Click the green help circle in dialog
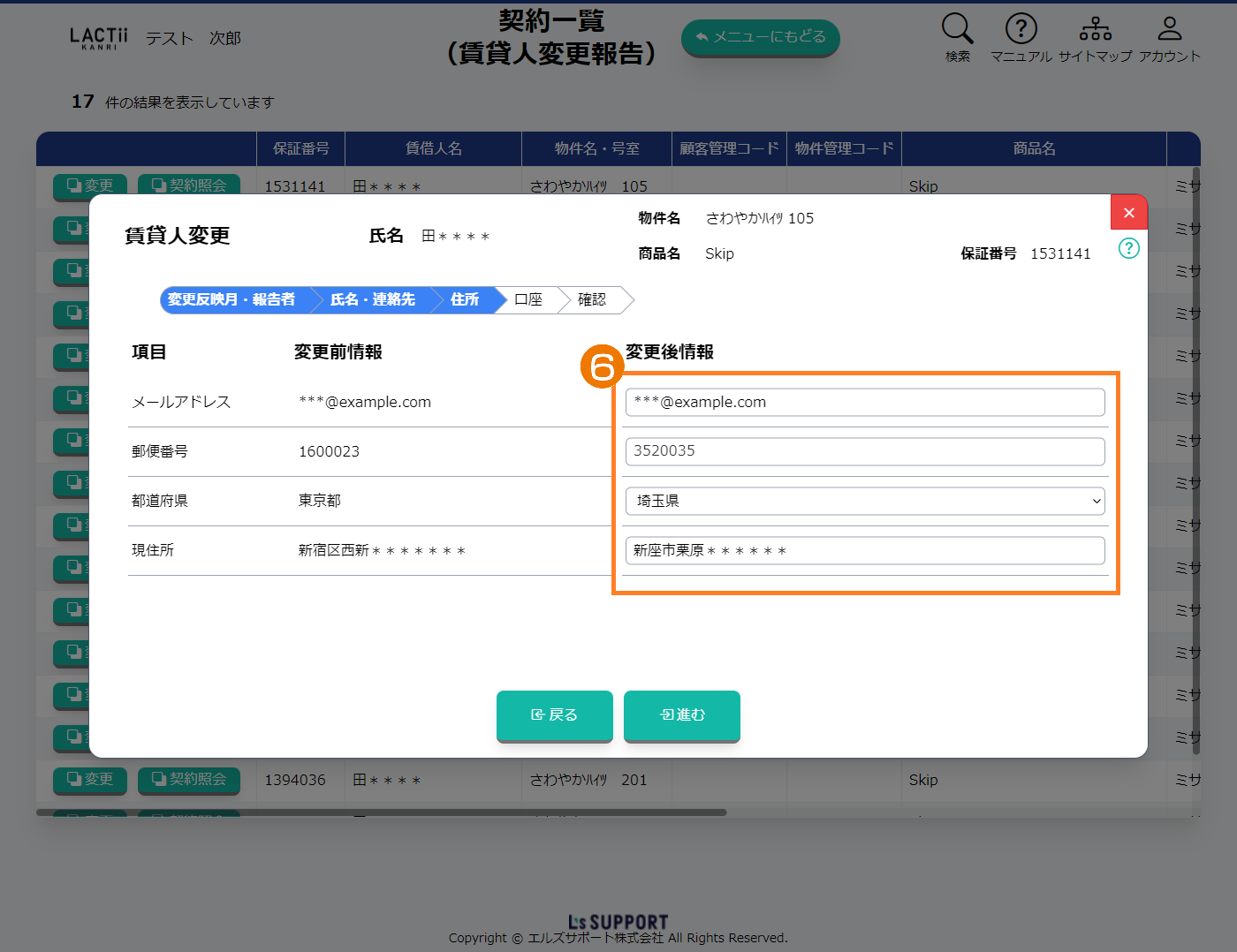 point(1128,248)
